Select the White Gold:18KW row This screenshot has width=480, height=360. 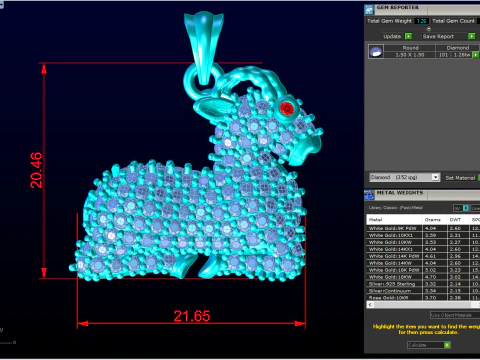423,277
